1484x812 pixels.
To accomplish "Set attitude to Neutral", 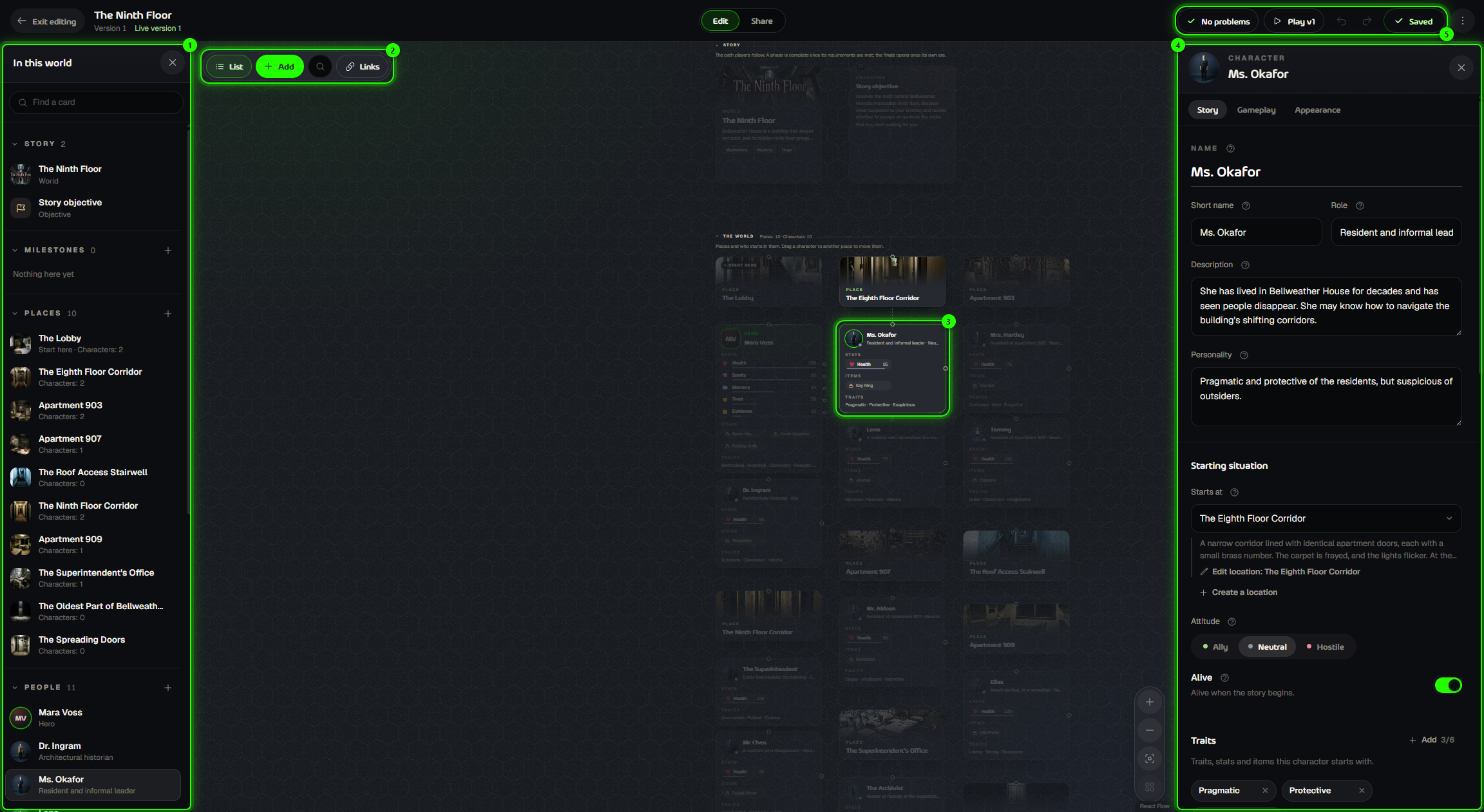I will tap(1267, 647).
